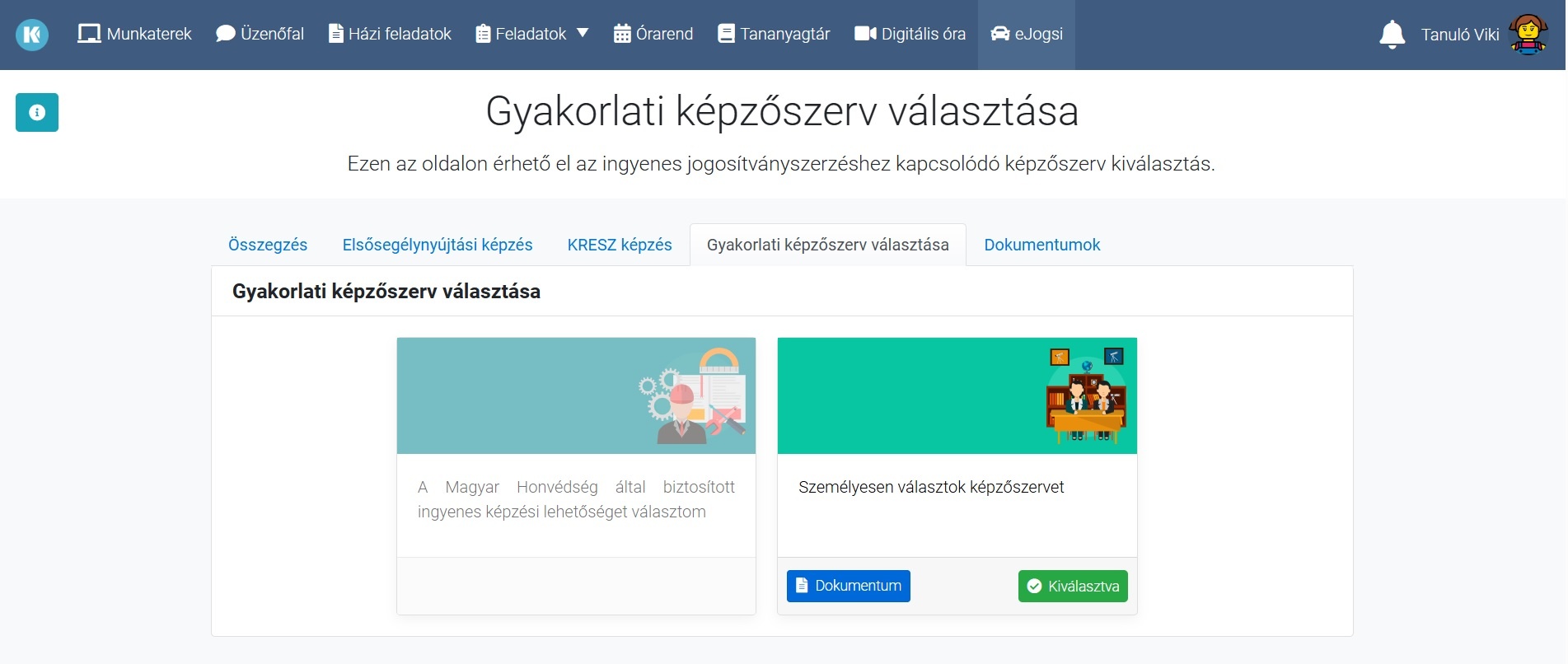1568x664 pixels.
Task: Open the blue info button
Action: click(x=37, y=113)
